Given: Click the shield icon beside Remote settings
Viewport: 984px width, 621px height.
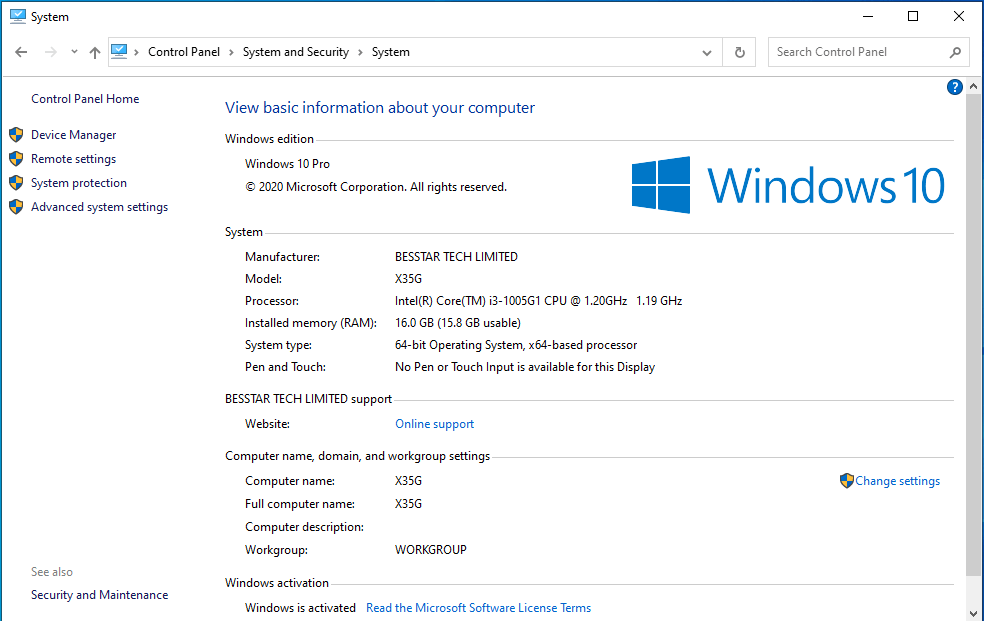Looking at the screenshot, I should click(16, 159).
